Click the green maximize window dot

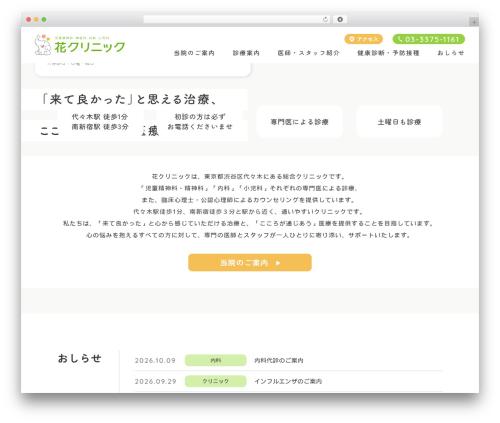pos(44,19)
